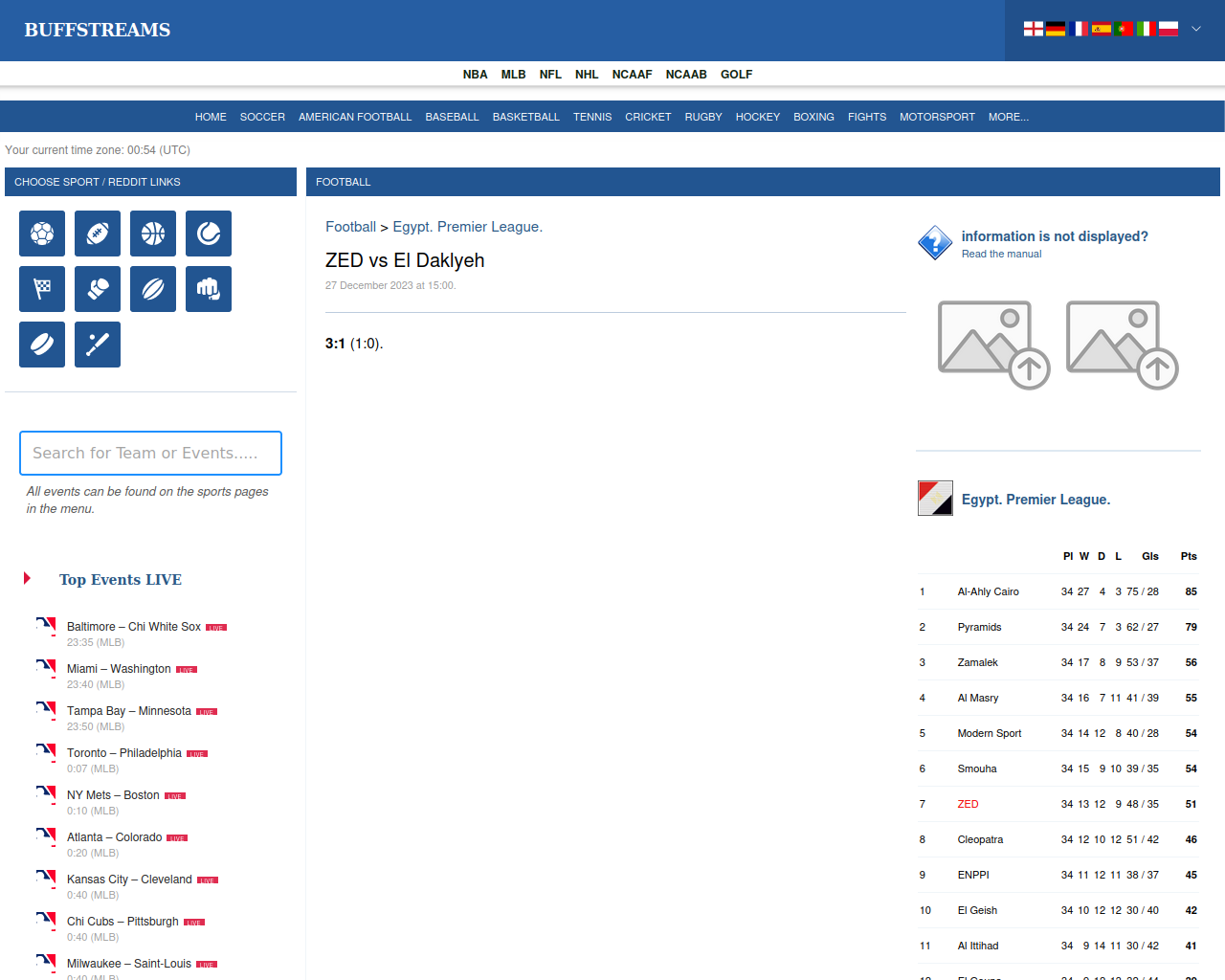Select the fist fights icon tile

[x=209, y=289]
